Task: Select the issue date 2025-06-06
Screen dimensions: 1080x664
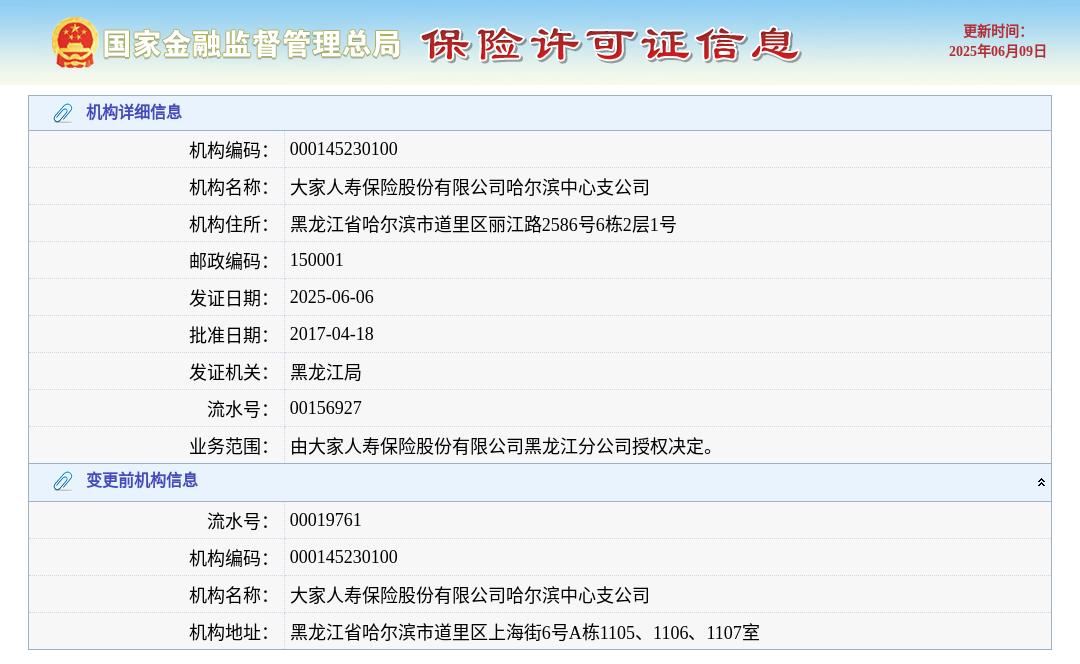Action: click(x=331, y=297)
